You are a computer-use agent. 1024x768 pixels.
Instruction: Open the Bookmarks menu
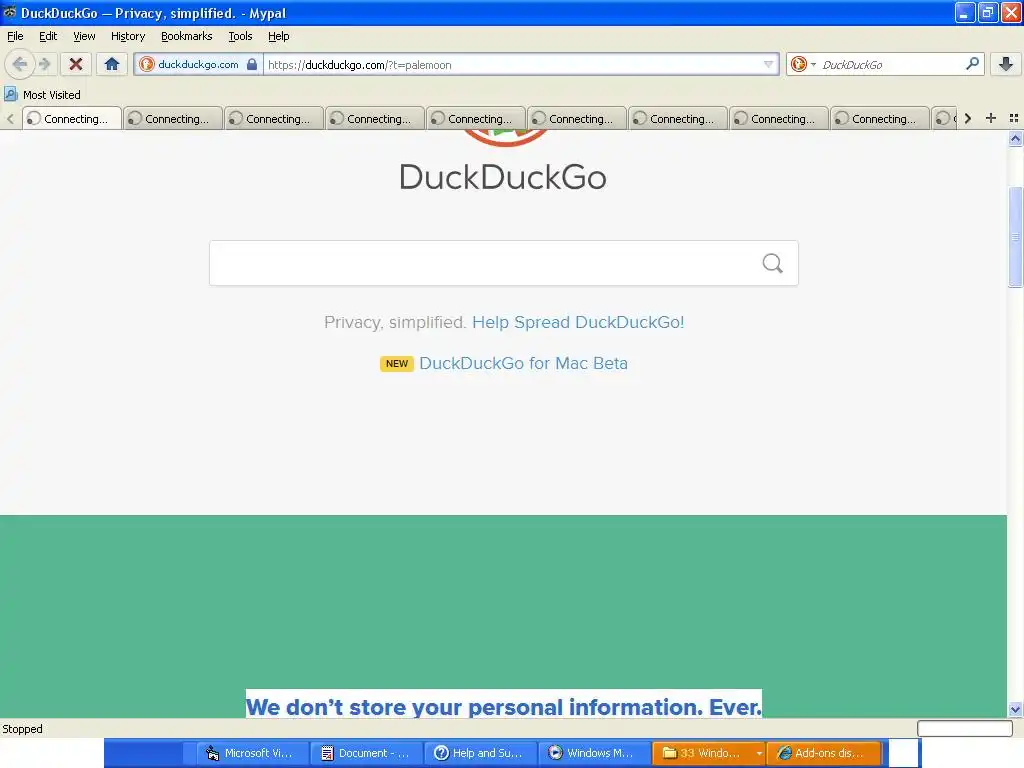[187, 36]
